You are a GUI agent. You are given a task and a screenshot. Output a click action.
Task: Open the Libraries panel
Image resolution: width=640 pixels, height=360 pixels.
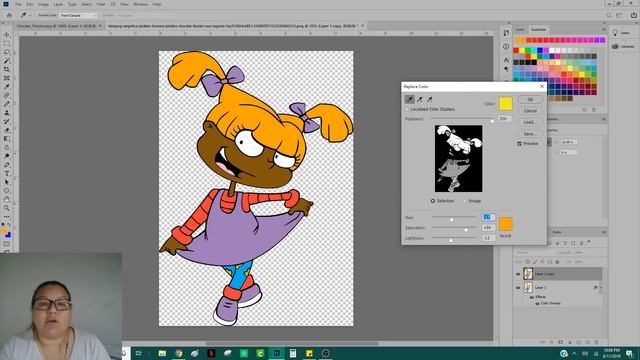(x=623, y=47)
